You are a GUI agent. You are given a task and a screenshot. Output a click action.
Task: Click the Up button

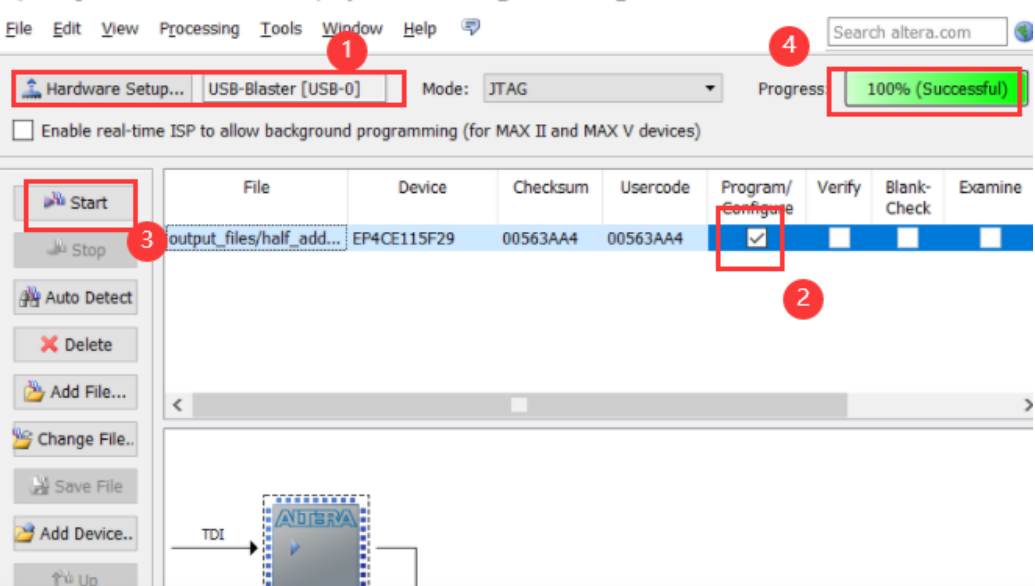coord(76,575)
